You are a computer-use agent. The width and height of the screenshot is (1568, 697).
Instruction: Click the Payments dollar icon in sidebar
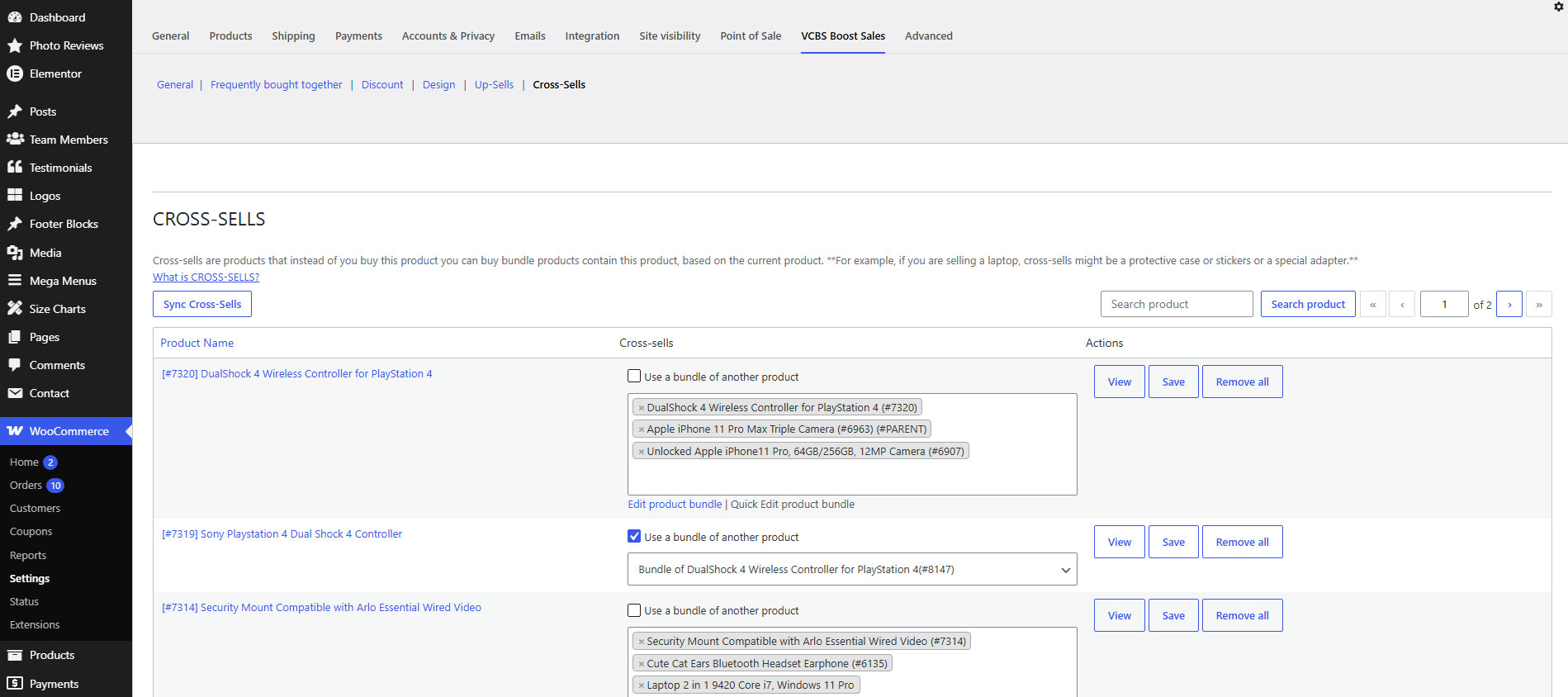pos(15,684)
